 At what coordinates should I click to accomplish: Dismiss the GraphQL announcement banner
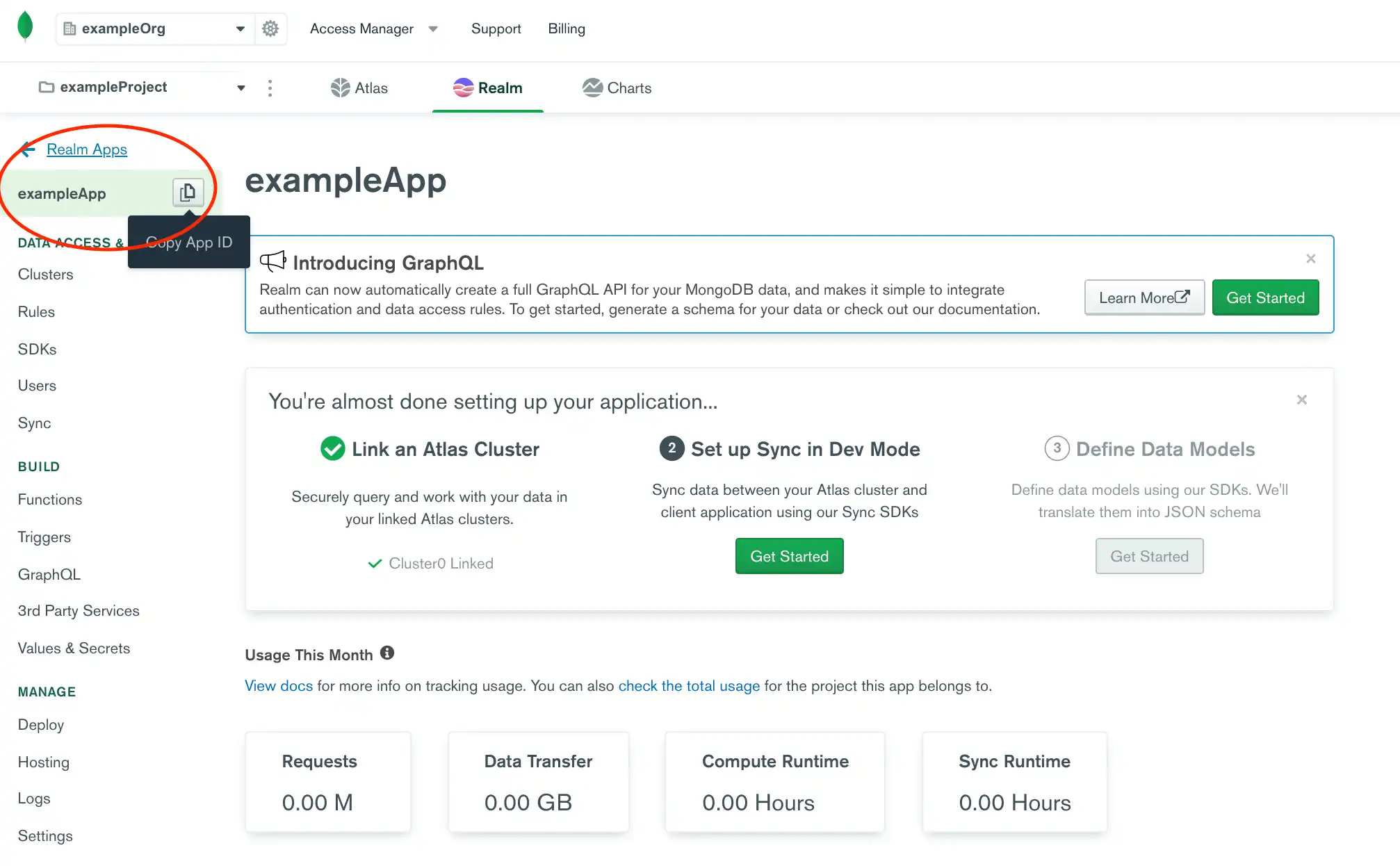pos(1311,259)
